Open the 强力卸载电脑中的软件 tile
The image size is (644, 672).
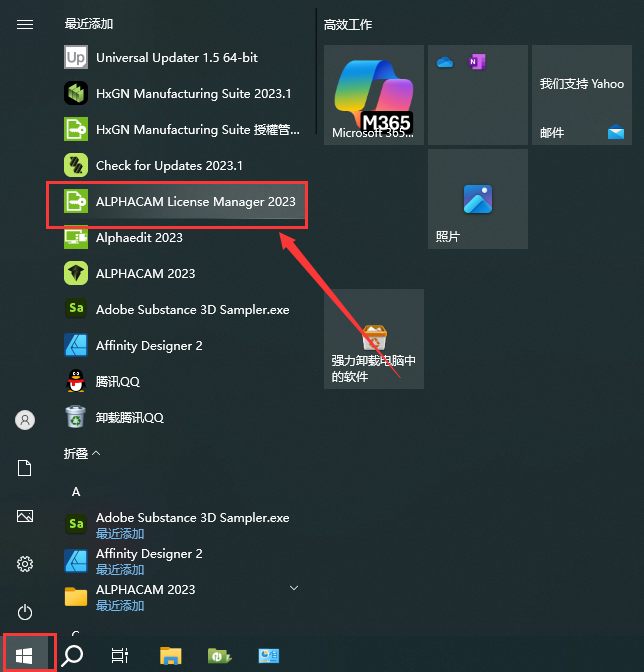374,339
